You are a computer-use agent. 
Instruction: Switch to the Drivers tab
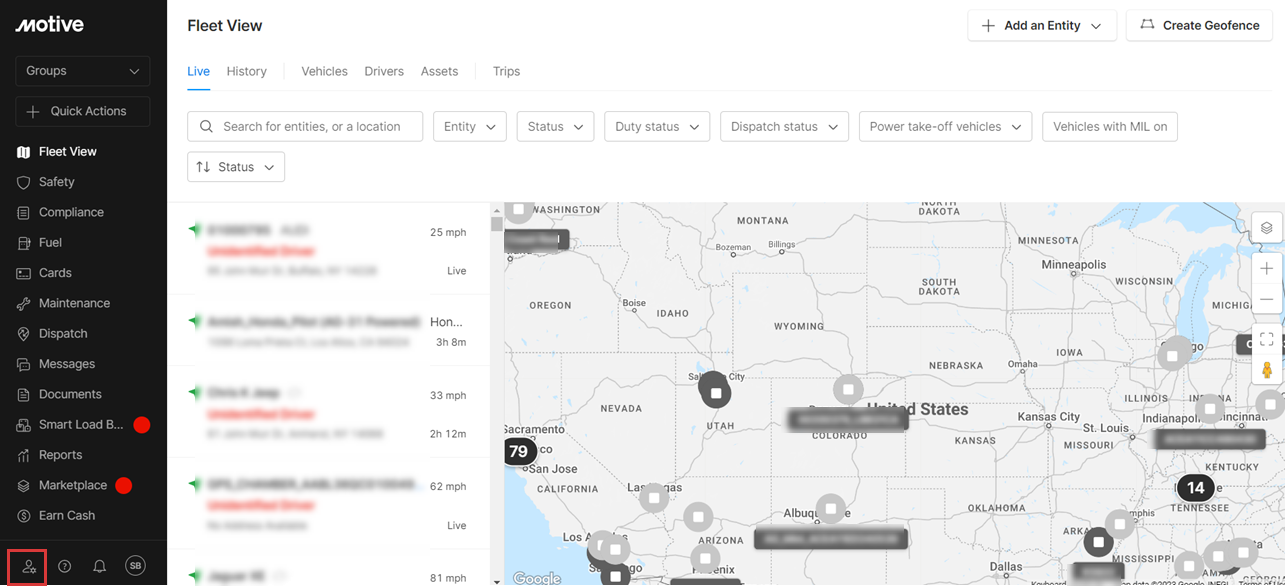click(x=384, y=72)
